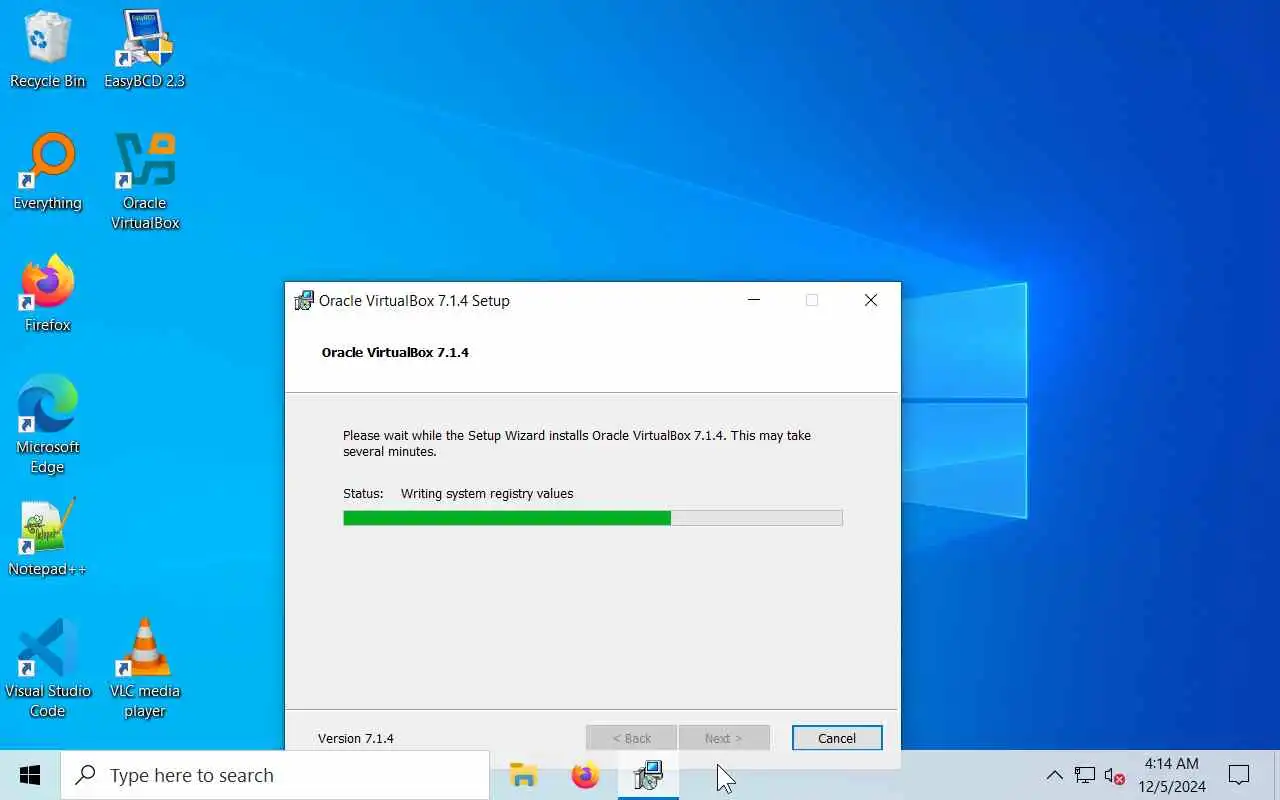Select the VLC media player desktop shortcut
The height and width of the screenshot is (800, 1280).
tap(145, 669)
